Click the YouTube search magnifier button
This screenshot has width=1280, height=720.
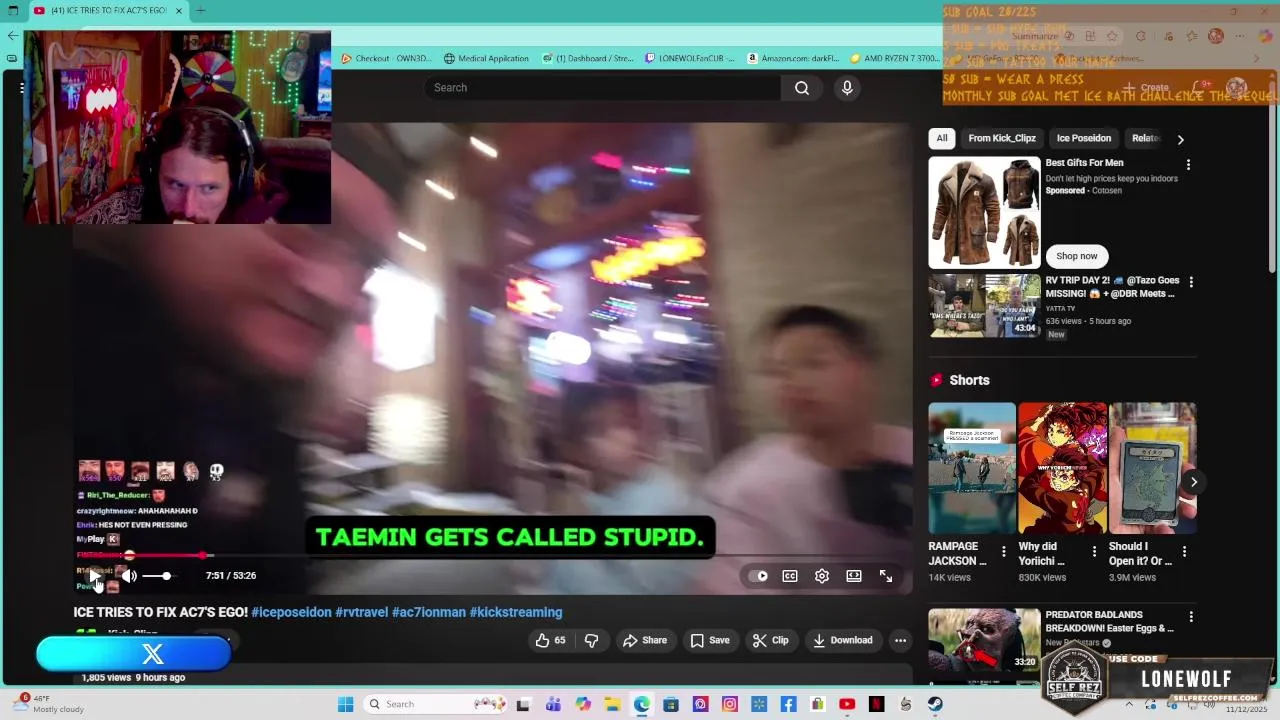(802, 88)
